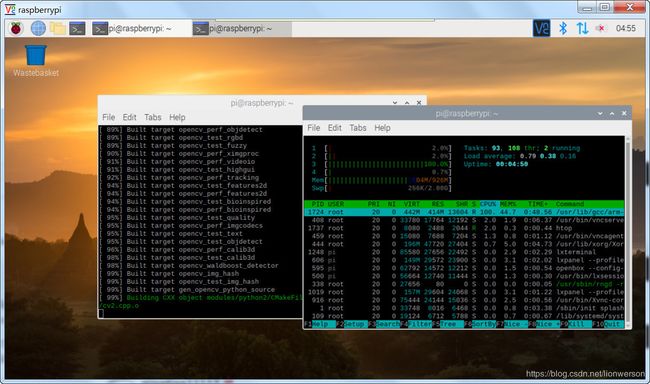Image resolution: width=650 pixels, height=384 pixels.
Task: Open the File Manager folder icon
Action: pyautogui.click(x=58, y=28)
